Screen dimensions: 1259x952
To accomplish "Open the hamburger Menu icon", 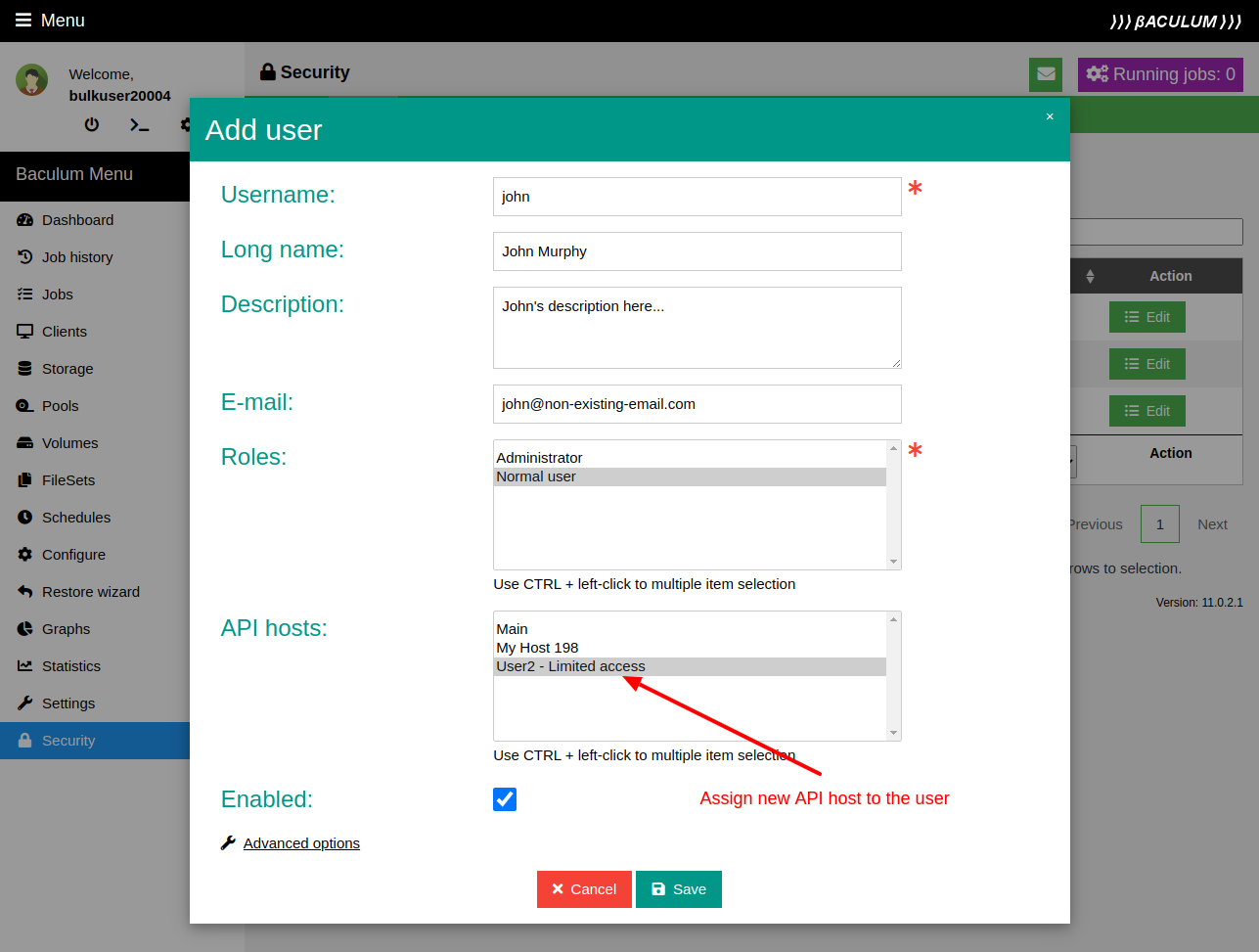I will pos(23,21).
